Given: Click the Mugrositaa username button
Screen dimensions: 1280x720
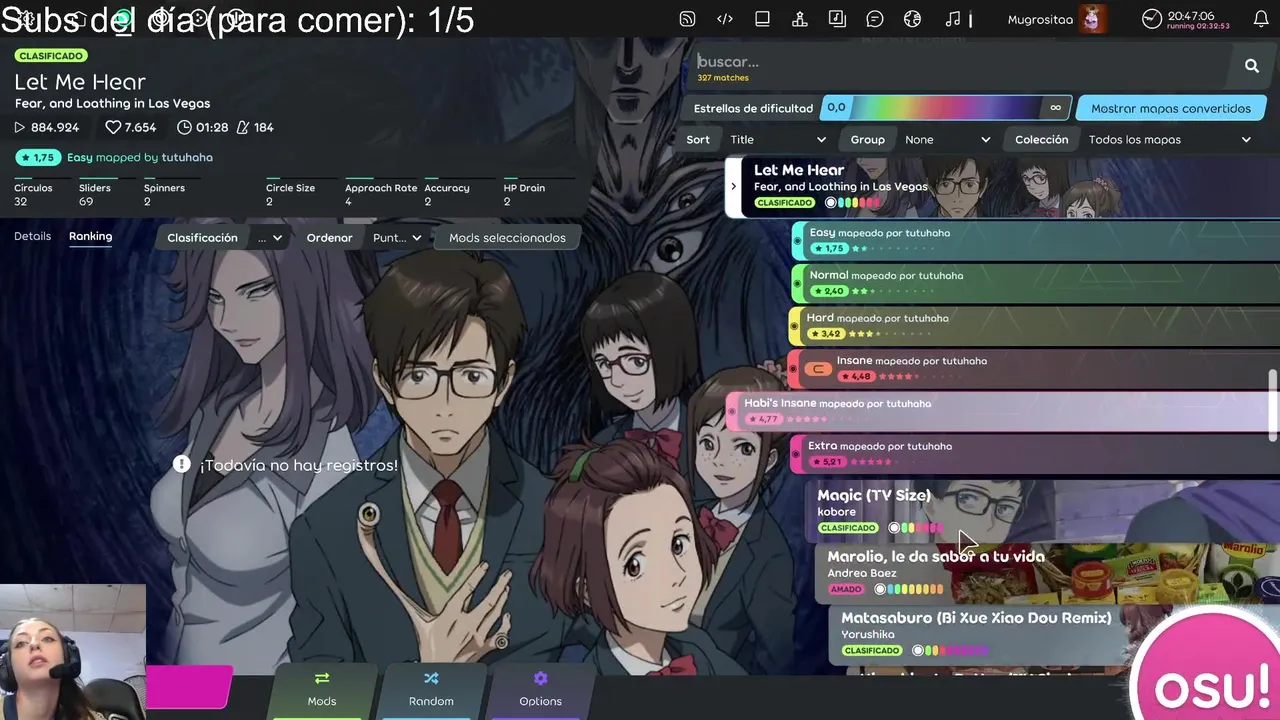Looking at the screenshot, I should point(1040,20).
